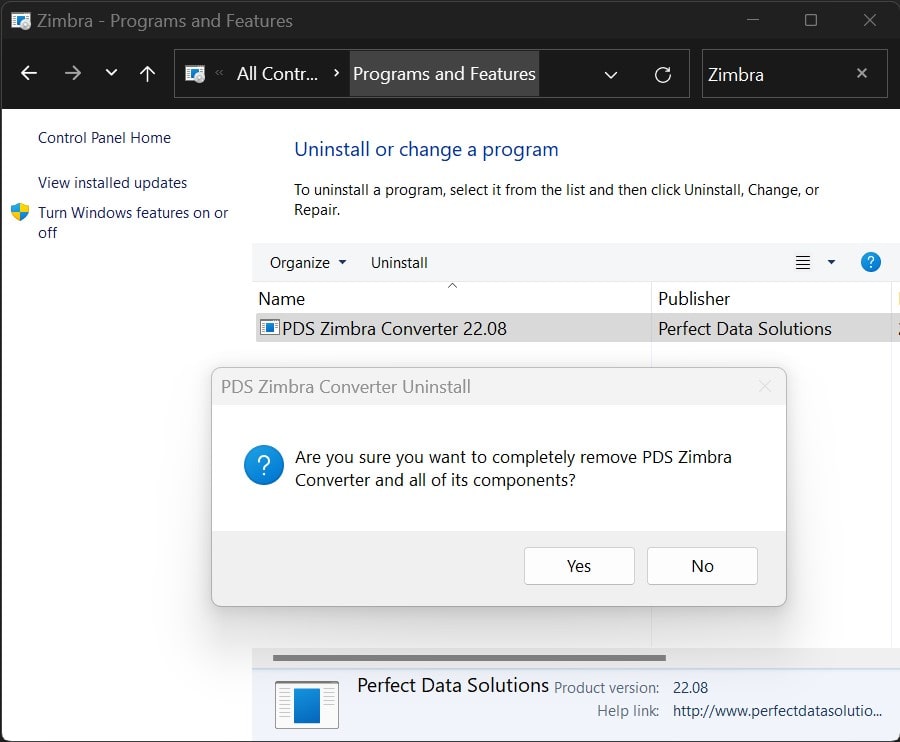Click the "Uninstall or change a program" heading

click(x=426, y=149)
